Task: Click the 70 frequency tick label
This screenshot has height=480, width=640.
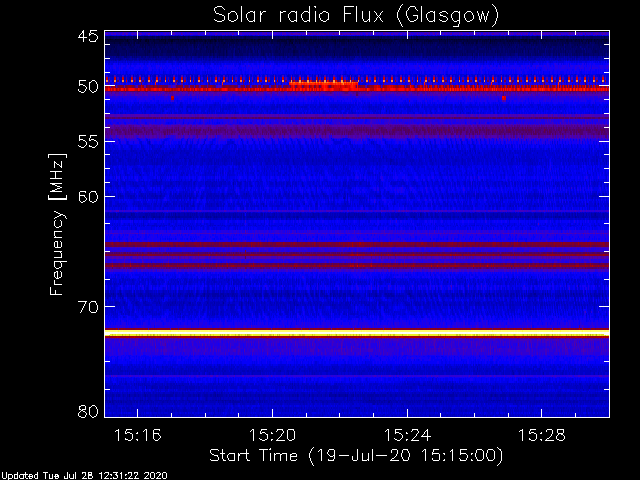Action: (88, 307)
